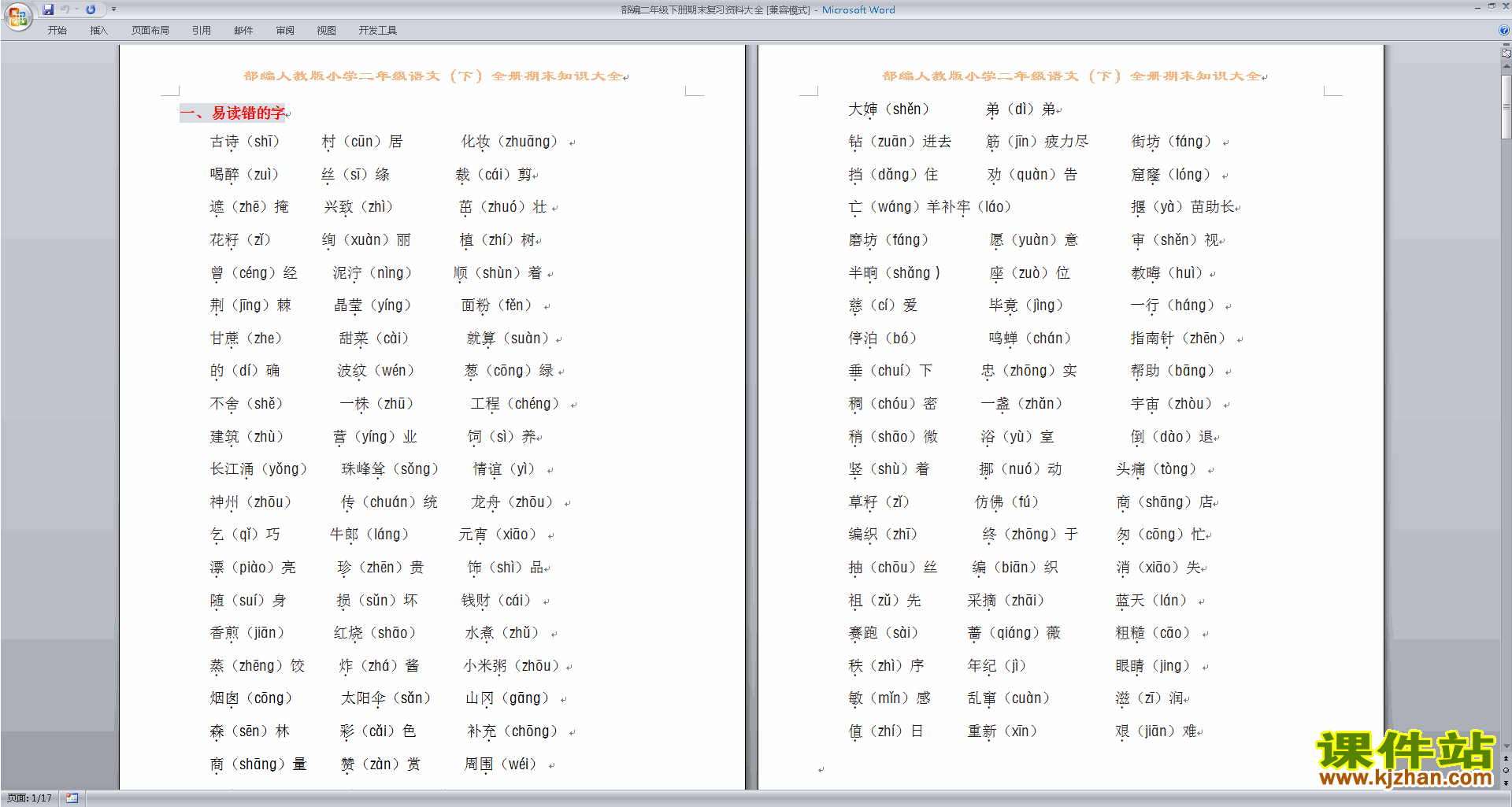
Task: Click the right page header title text
Action: coord(1073,76)
